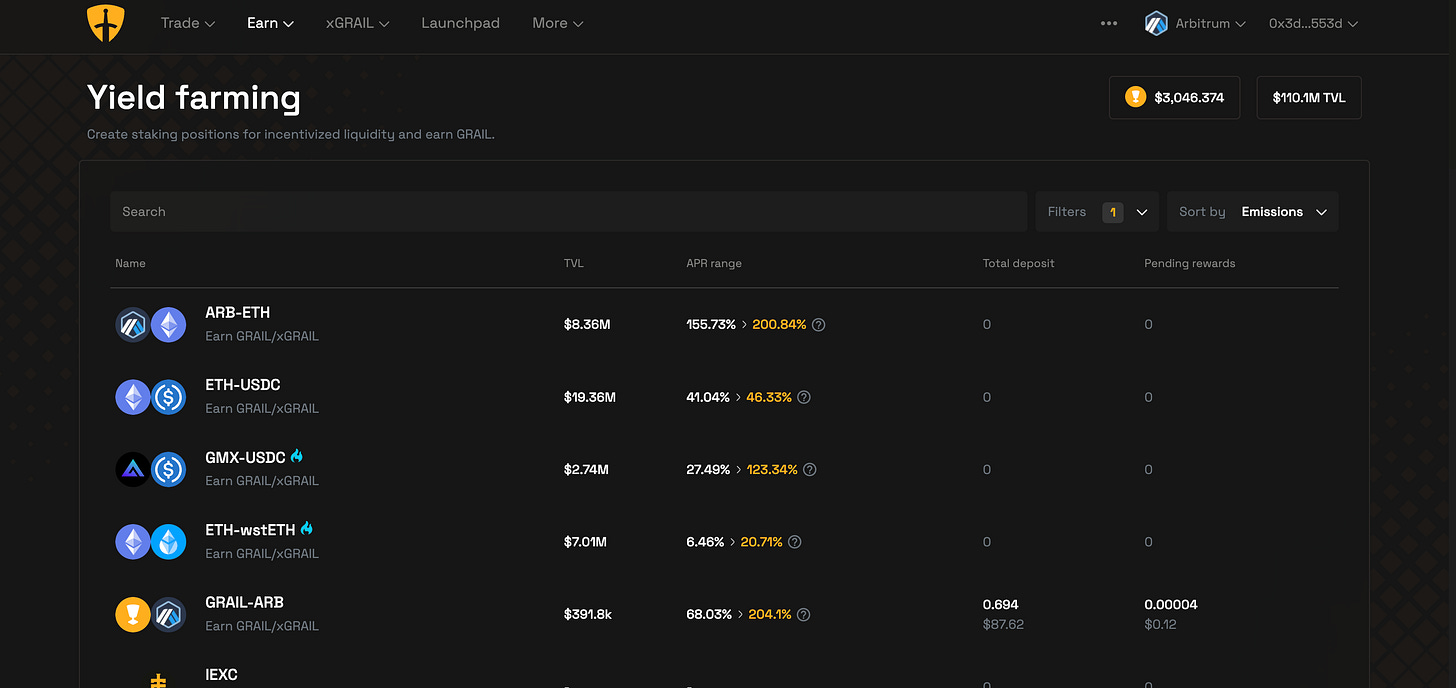Click the ETH-wstETH APR help icon

point(795,542)
